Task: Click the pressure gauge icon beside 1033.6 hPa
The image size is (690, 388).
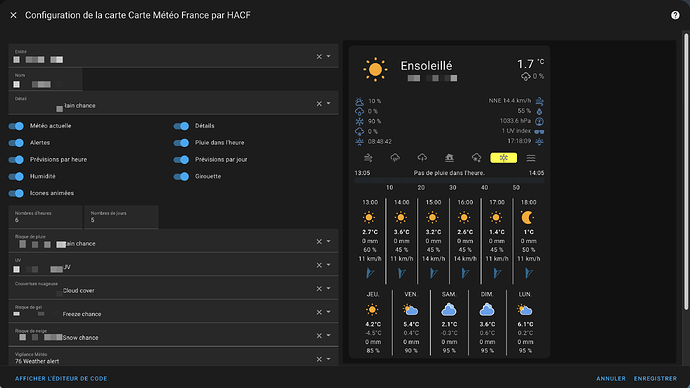Action: [539, 121]
